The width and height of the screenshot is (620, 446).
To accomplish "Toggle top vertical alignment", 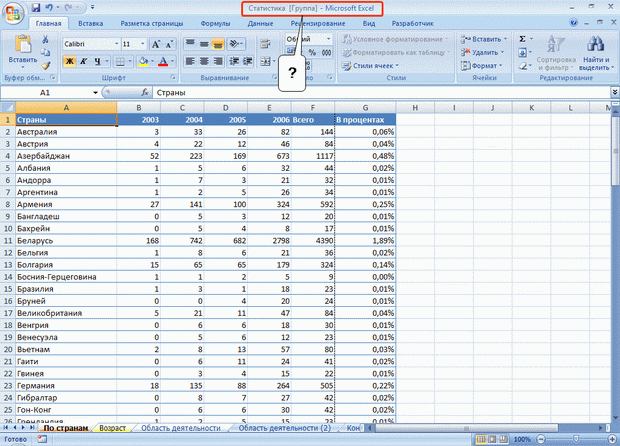I will [190, 43].
